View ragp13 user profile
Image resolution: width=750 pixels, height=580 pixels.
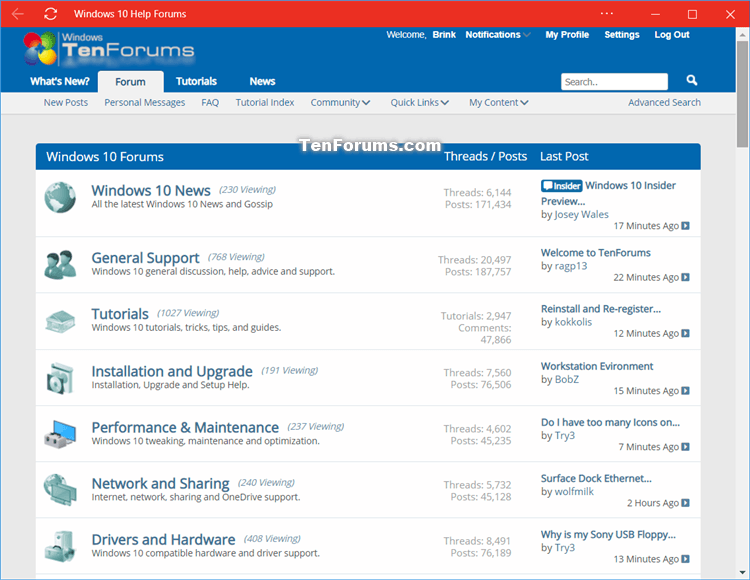pos(571,266)
